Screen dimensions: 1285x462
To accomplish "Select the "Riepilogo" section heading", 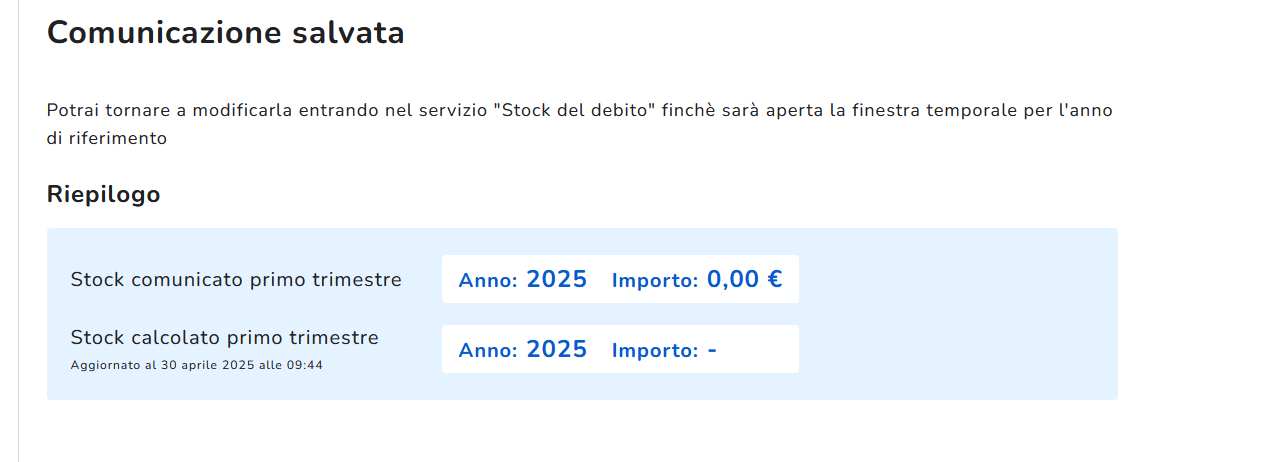I will (104, 194).
